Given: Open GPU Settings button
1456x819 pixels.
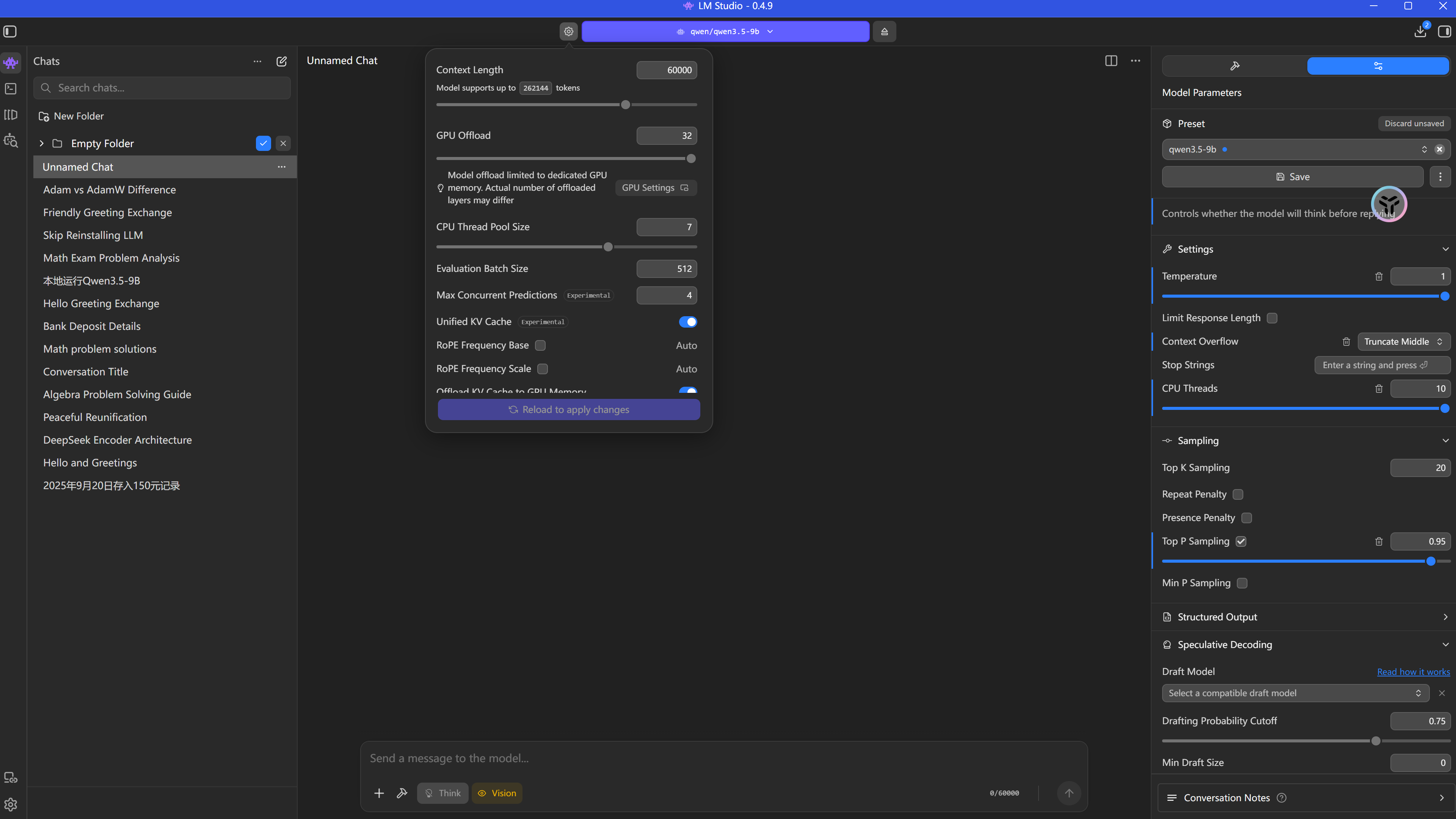Looking at the screenshot, I should click(656, 188).
